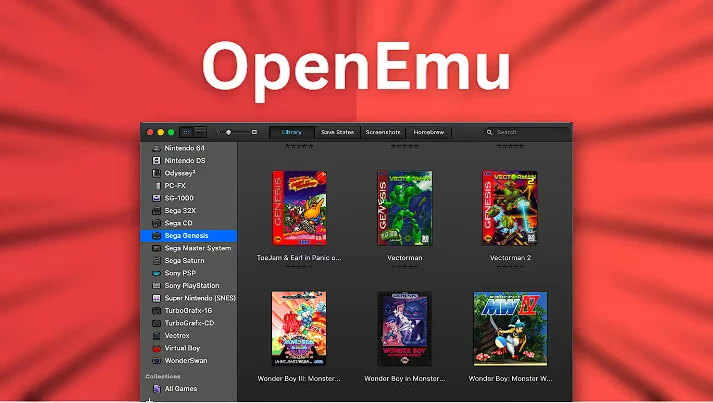Select Sega CD label in sidebar
The height and width of the screenshot is (403, 713).
coord(178,223)
